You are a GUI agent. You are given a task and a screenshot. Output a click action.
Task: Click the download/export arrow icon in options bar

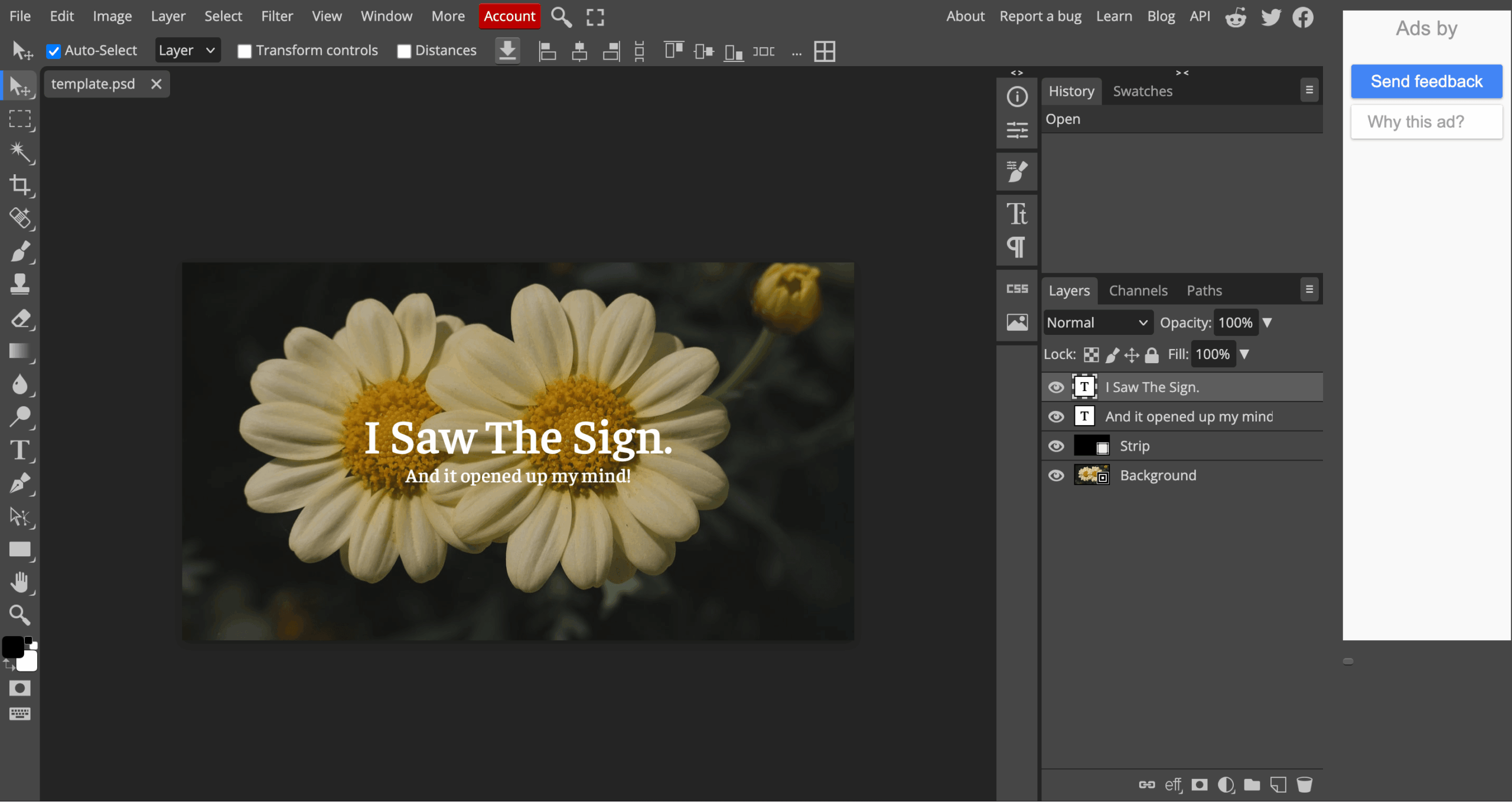(507, 51)
